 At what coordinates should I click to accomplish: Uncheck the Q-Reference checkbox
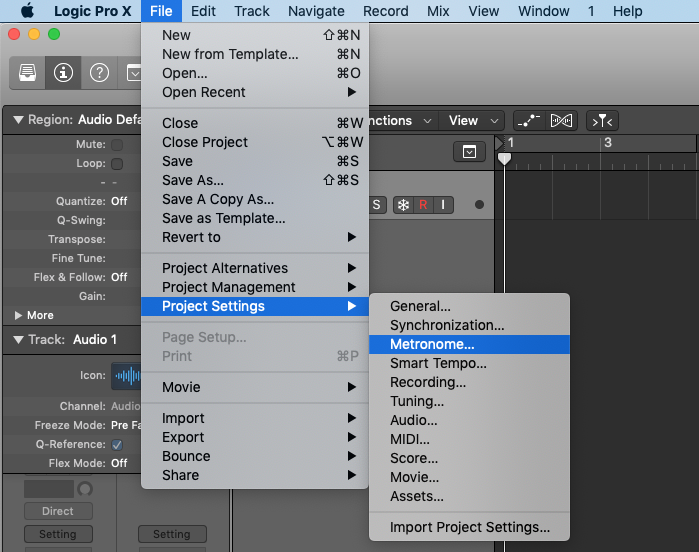pyautogui.click(x=117, y=445)
